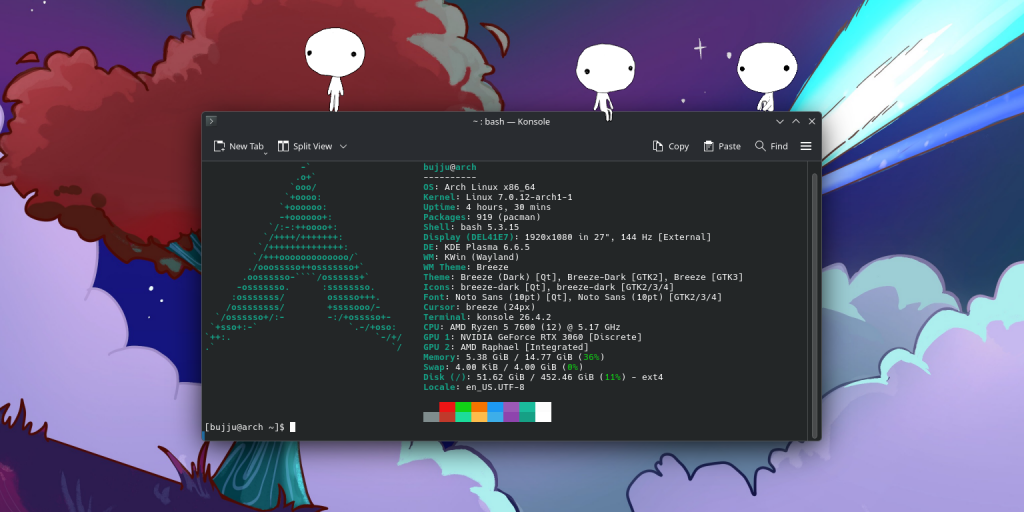The height and width of the screenshot is (512, 1024).
Task: Click the mint green color block
Action: 463,417
